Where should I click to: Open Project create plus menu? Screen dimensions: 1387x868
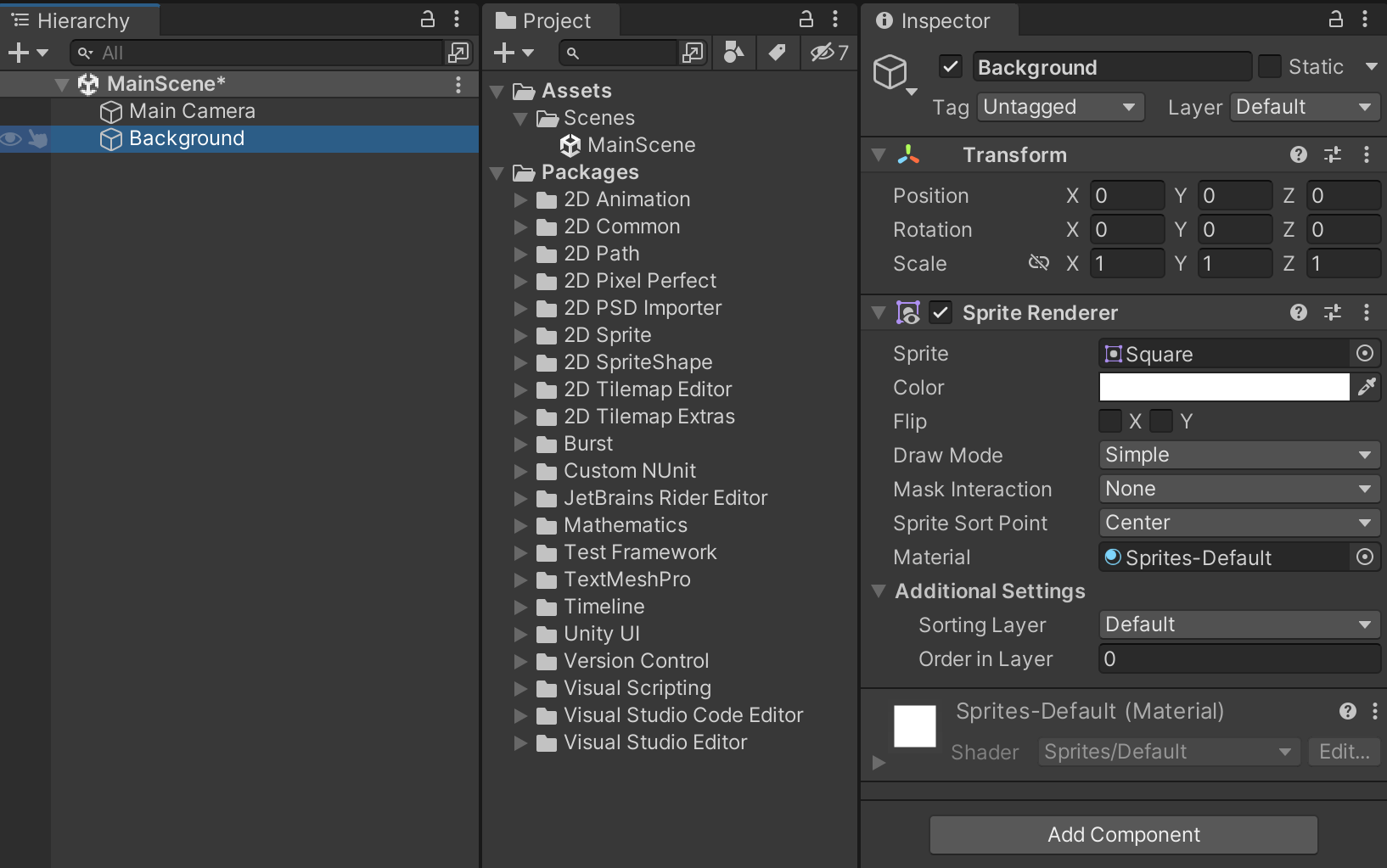(x=514, y=53)
